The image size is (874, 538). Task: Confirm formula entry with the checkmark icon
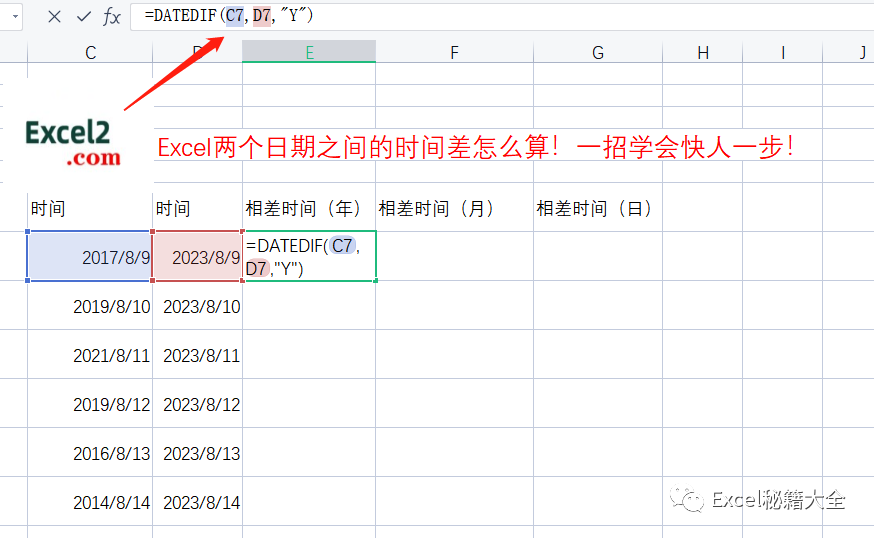(84, 17)
